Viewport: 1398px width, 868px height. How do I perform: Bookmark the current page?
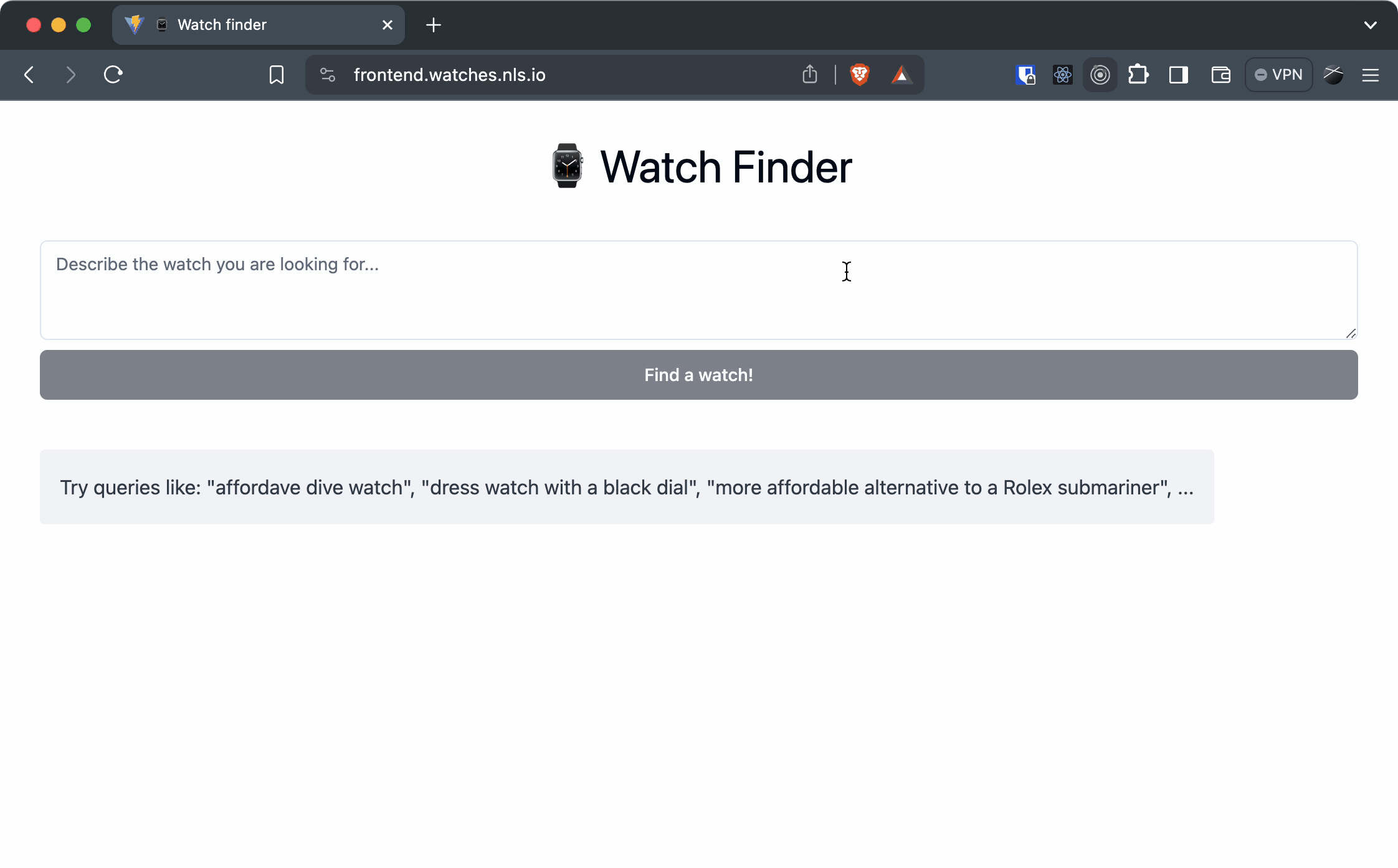[276, 75]
